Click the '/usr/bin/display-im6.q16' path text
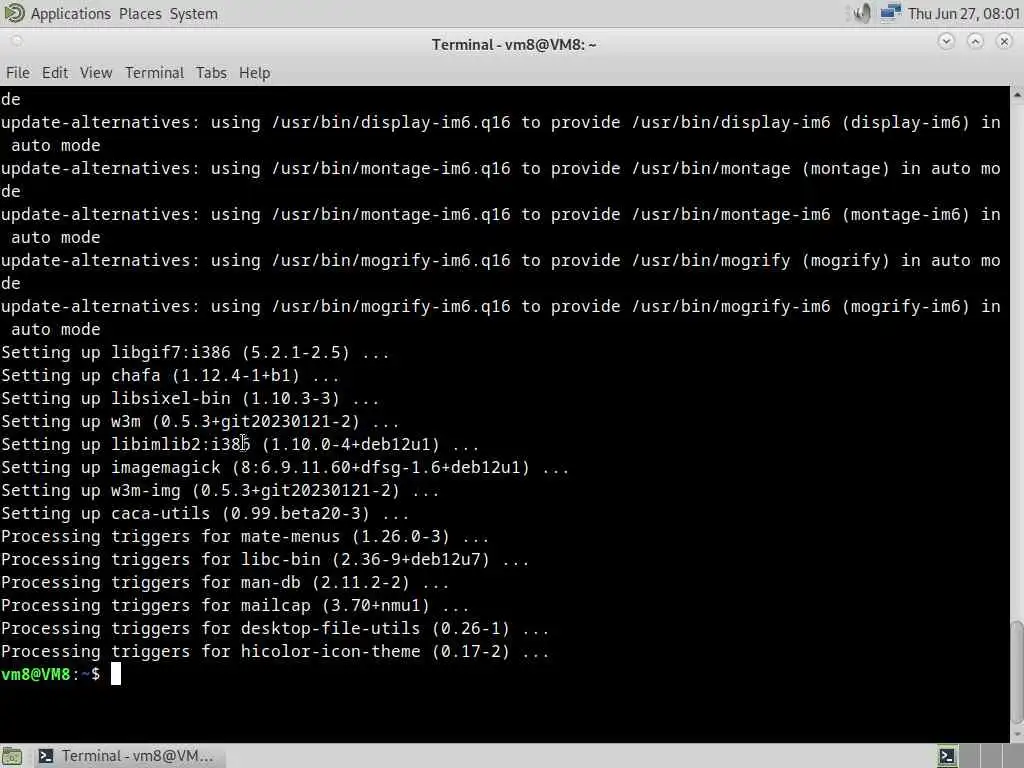Screen dimensions: 1024x768 point(391,122)
